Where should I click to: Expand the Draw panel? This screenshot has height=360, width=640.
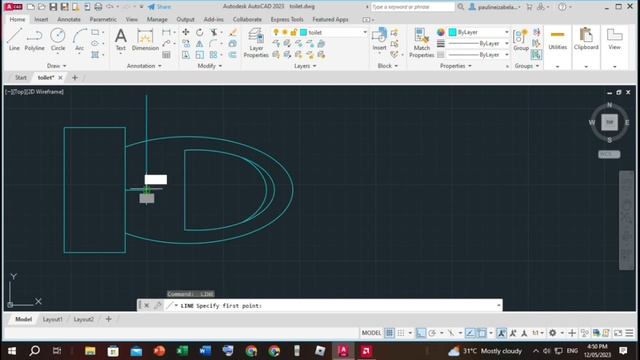pos(56,66)
